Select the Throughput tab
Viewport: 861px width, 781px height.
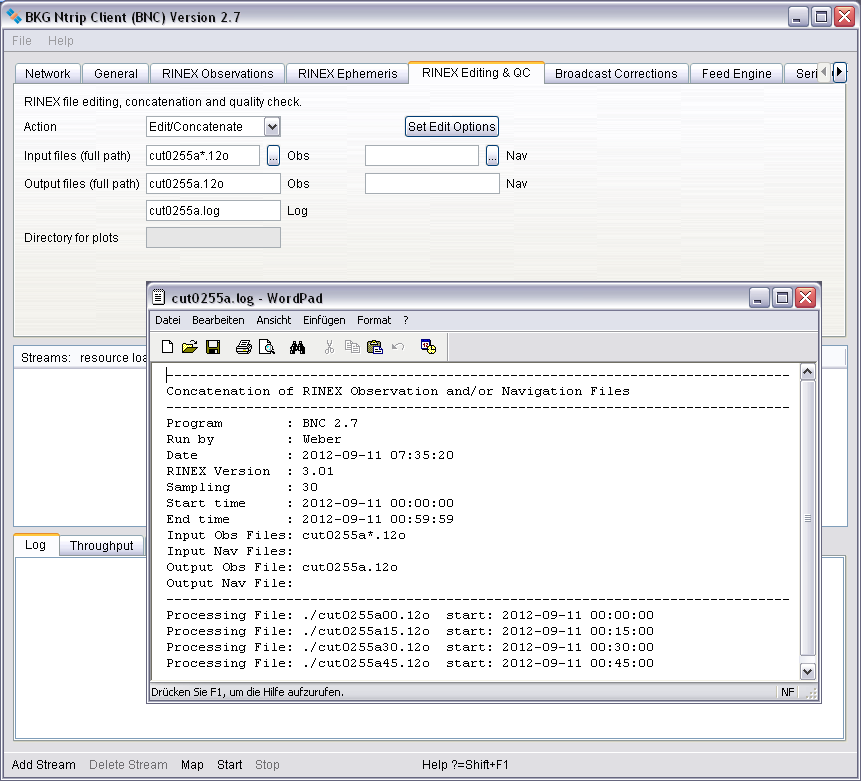tap(101, 546)
